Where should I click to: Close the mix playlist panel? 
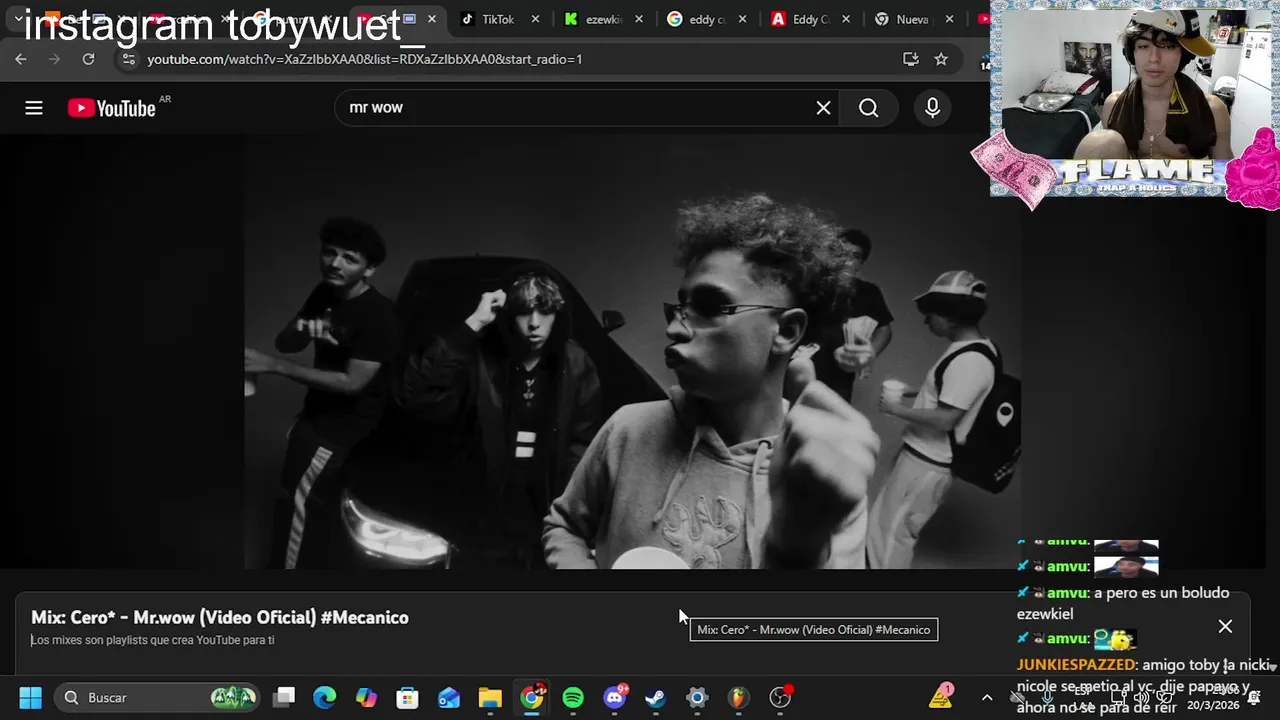(x=1225, y=626)
